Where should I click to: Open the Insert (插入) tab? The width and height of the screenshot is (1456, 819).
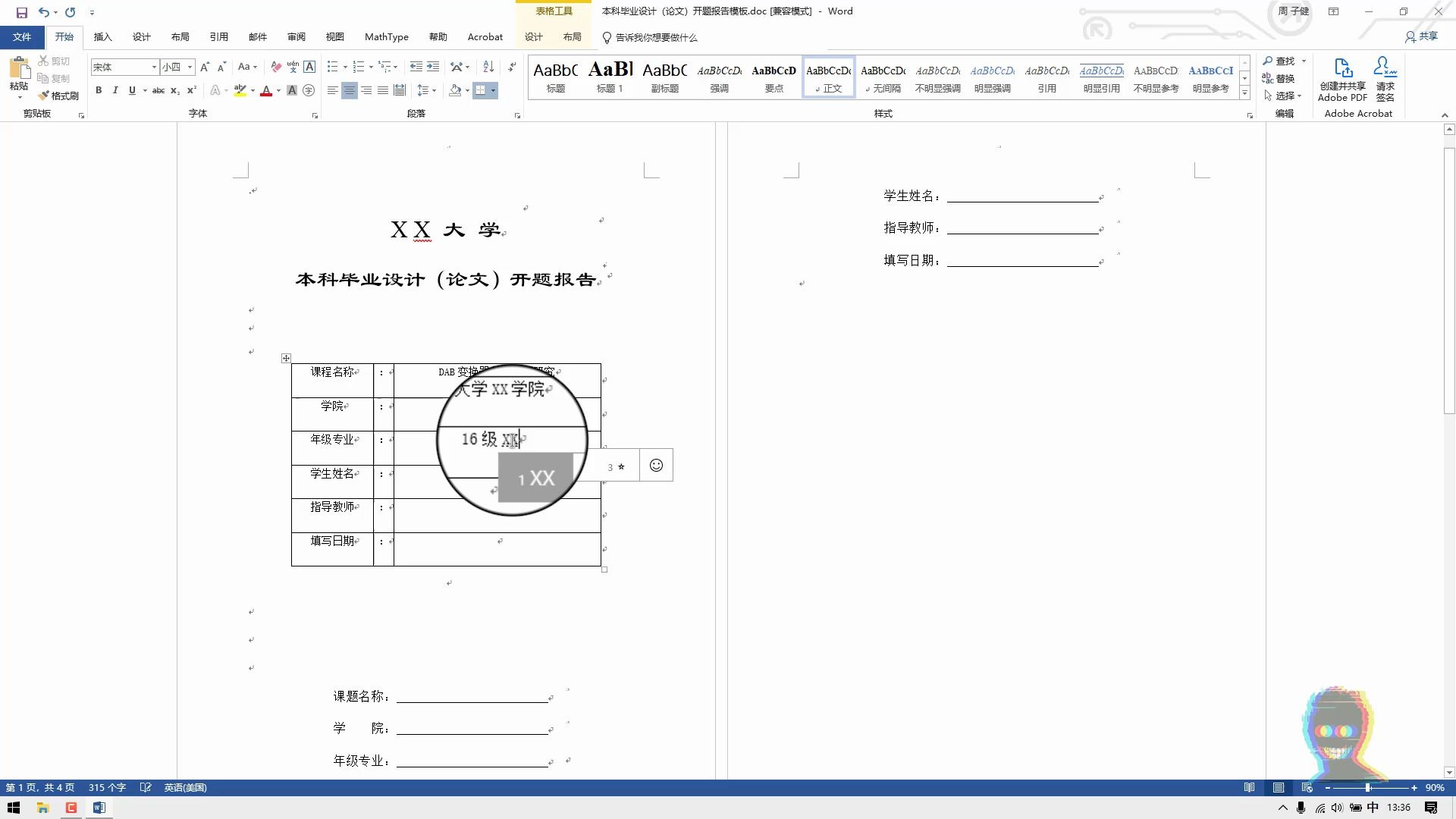click(102, 36)
